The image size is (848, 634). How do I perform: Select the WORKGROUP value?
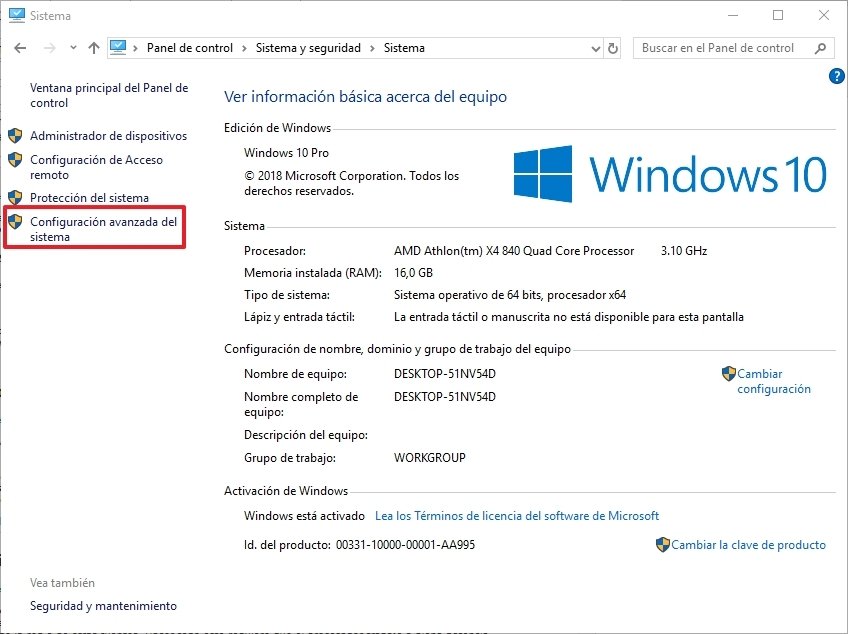pyautogui.click(x=429, y=458)
